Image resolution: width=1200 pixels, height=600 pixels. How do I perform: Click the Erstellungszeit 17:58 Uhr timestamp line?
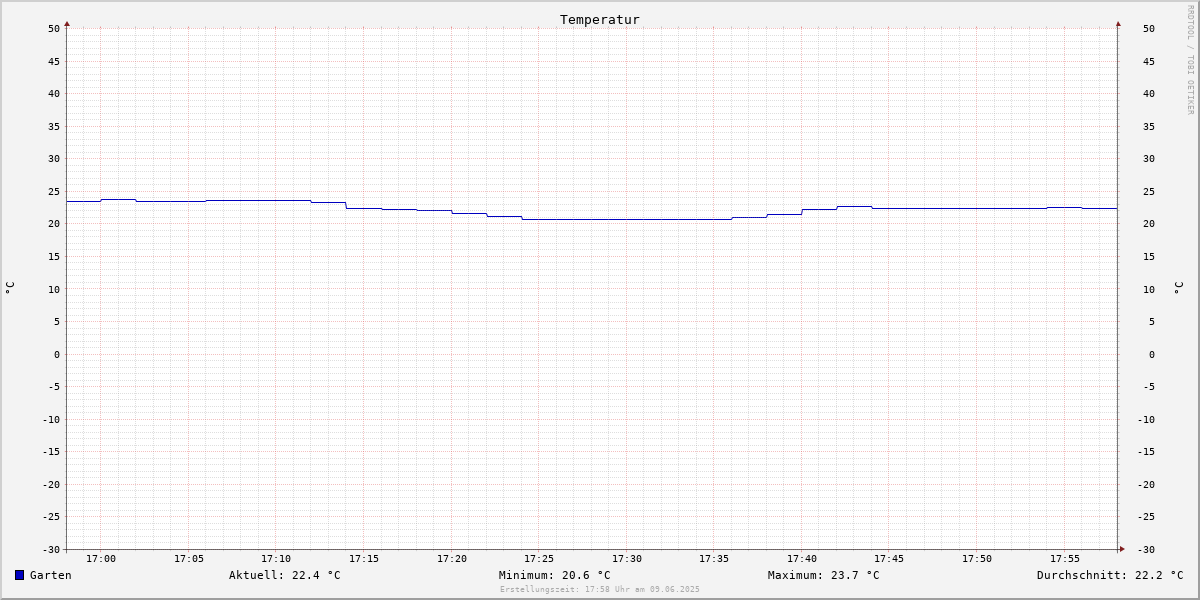click(x=600, y=589)
